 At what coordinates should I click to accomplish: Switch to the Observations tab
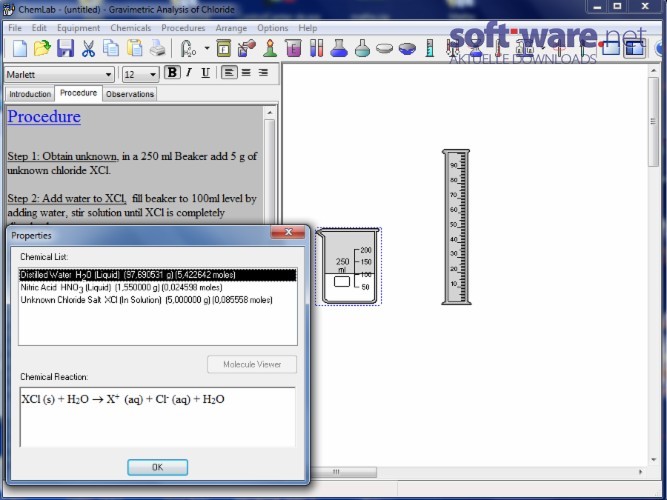(x=130, y=94)
